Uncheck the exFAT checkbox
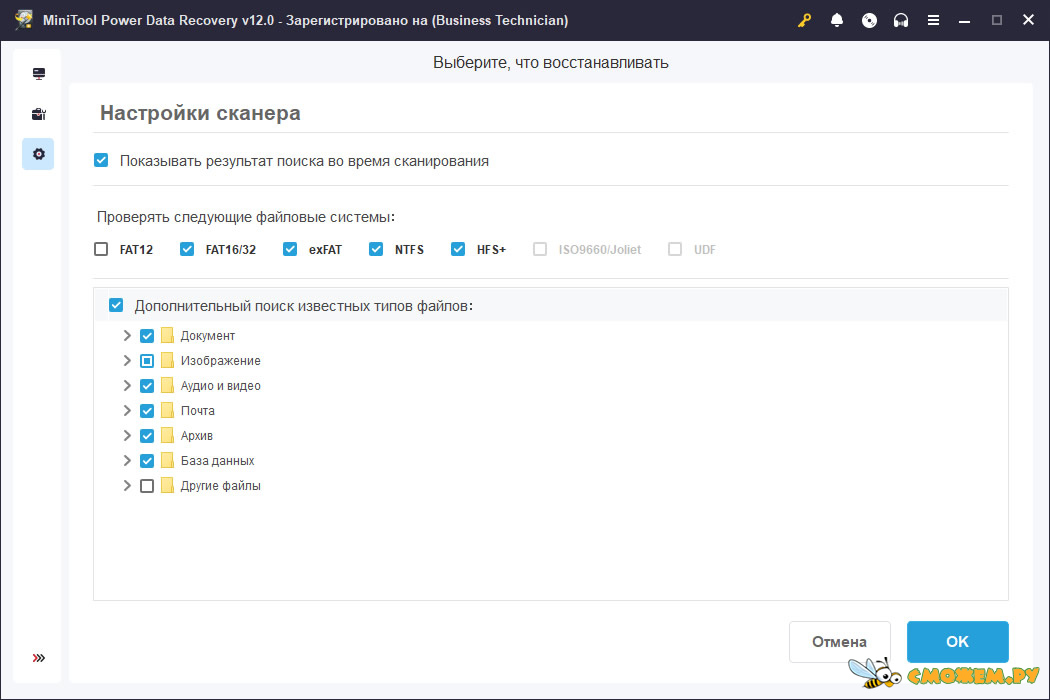The image size is (1050, 700). click(x=290, y=249)
